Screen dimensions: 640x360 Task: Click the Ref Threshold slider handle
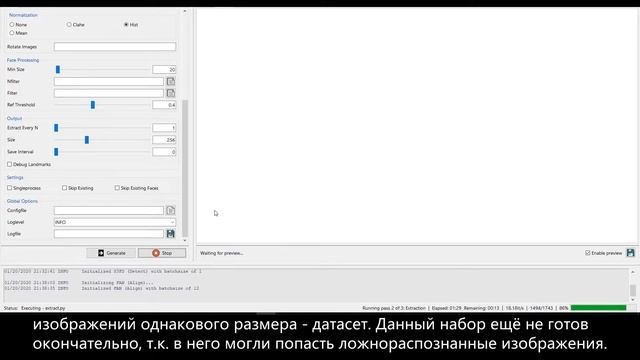(93, 105)
